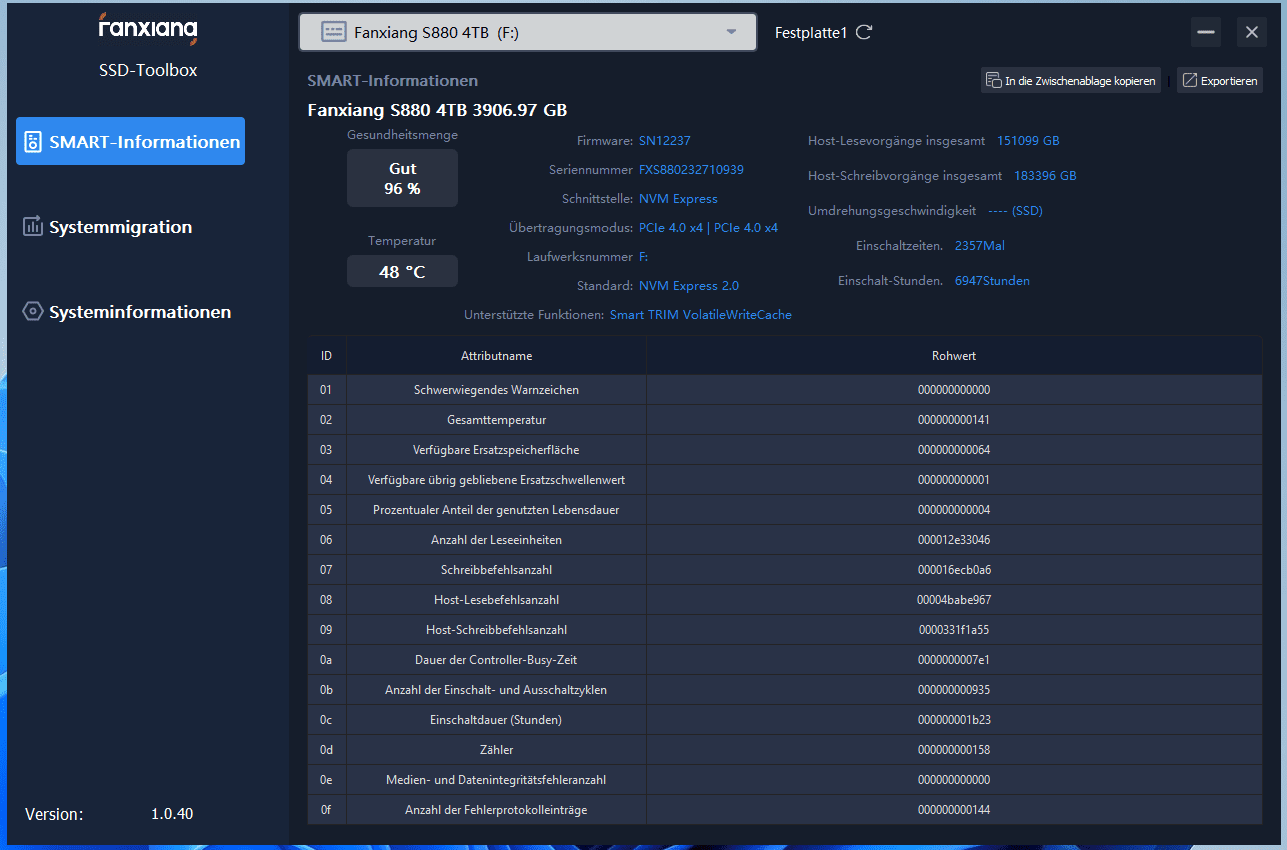The width and height of the screenshot is (1287, 850).
Task: Click the Fanxiang logo
Action: click(148, 29)
